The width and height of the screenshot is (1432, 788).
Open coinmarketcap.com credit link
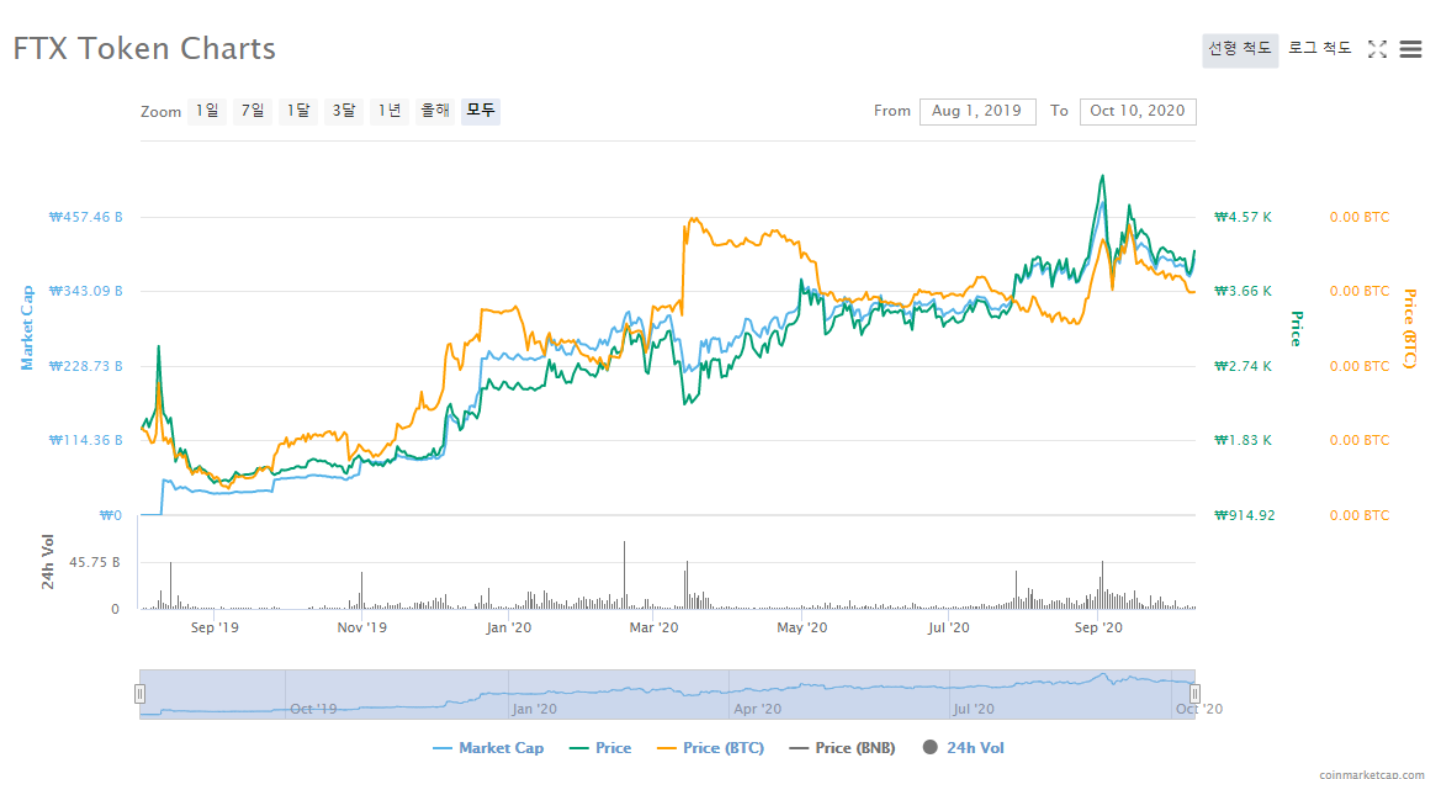[x=1372, y=775]
